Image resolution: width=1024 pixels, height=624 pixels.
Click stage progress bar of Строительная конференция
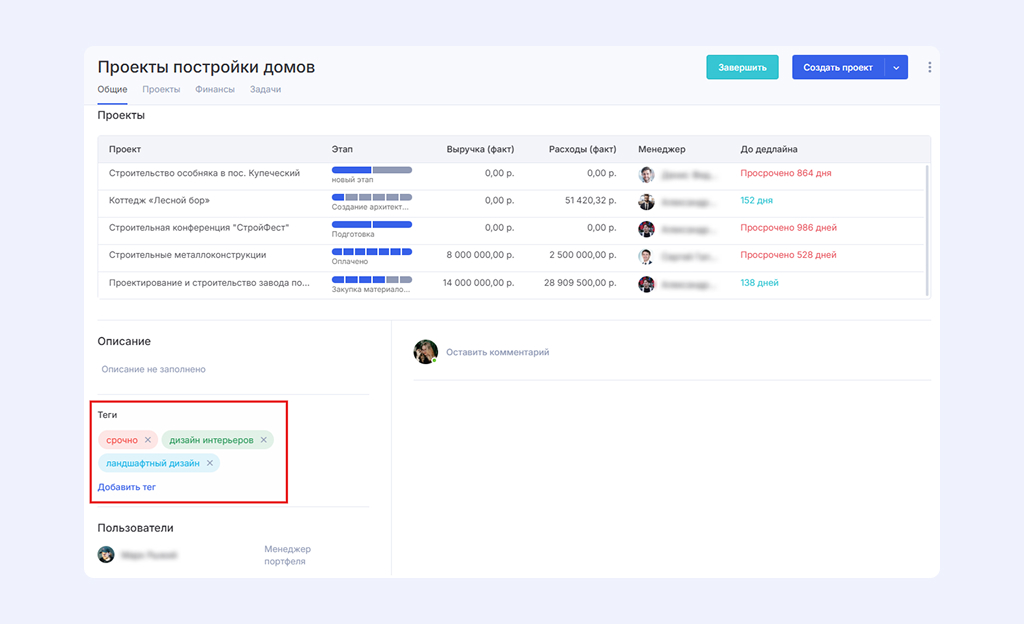click(371, 224)
